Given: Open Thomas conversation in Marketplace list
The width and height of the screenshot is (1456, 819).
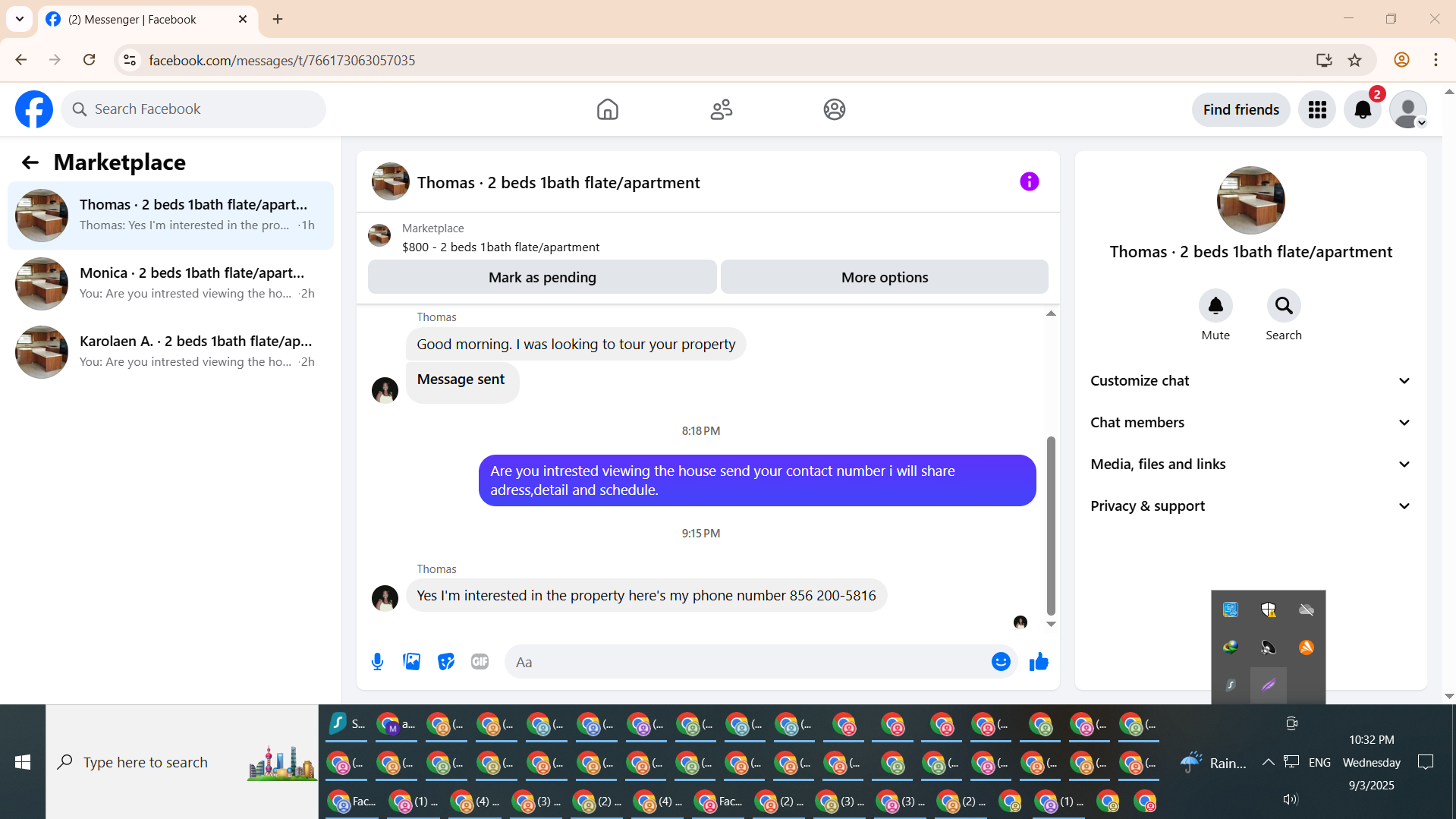Looking at the screenshot, I should 171,215.
